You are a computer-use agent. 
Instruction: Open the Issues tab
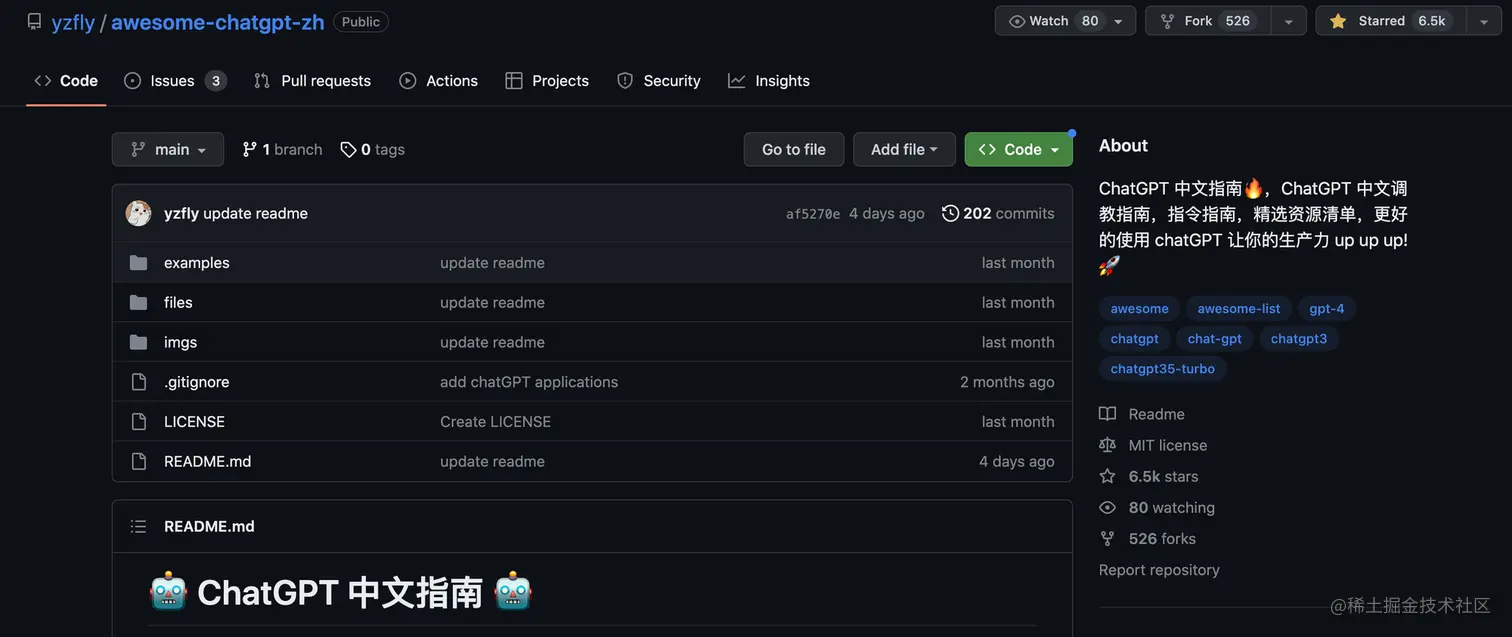coord(175,81)
